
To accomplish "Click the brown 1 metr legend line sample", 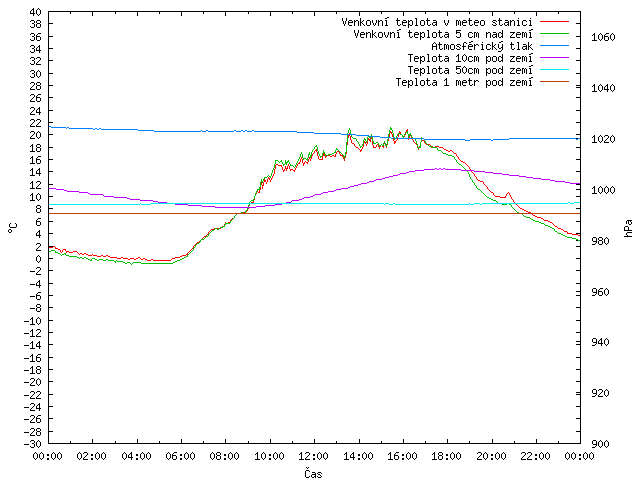I will pos(554,82).
